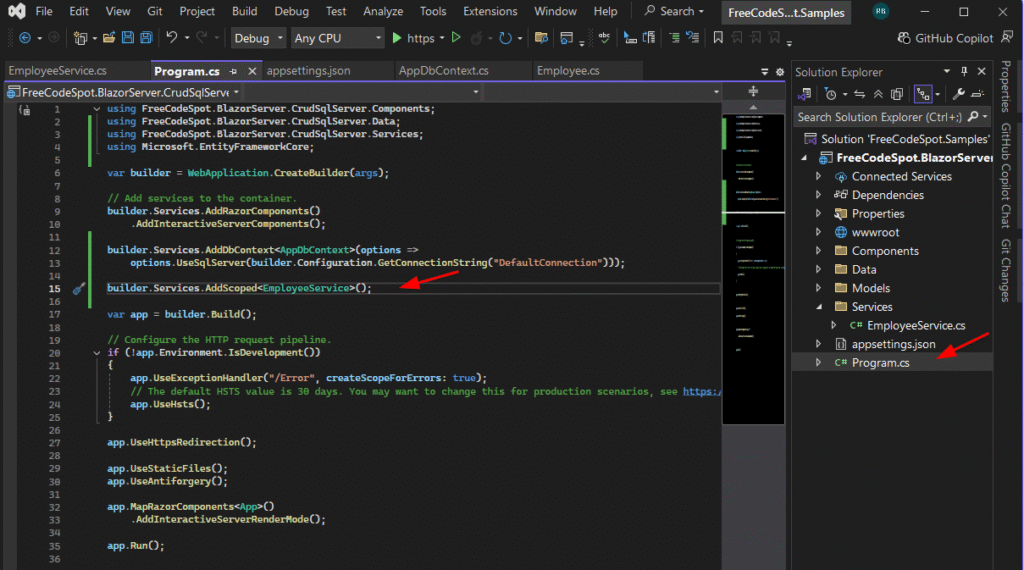Click the GitHub Copilot icon

coord(905,38)
